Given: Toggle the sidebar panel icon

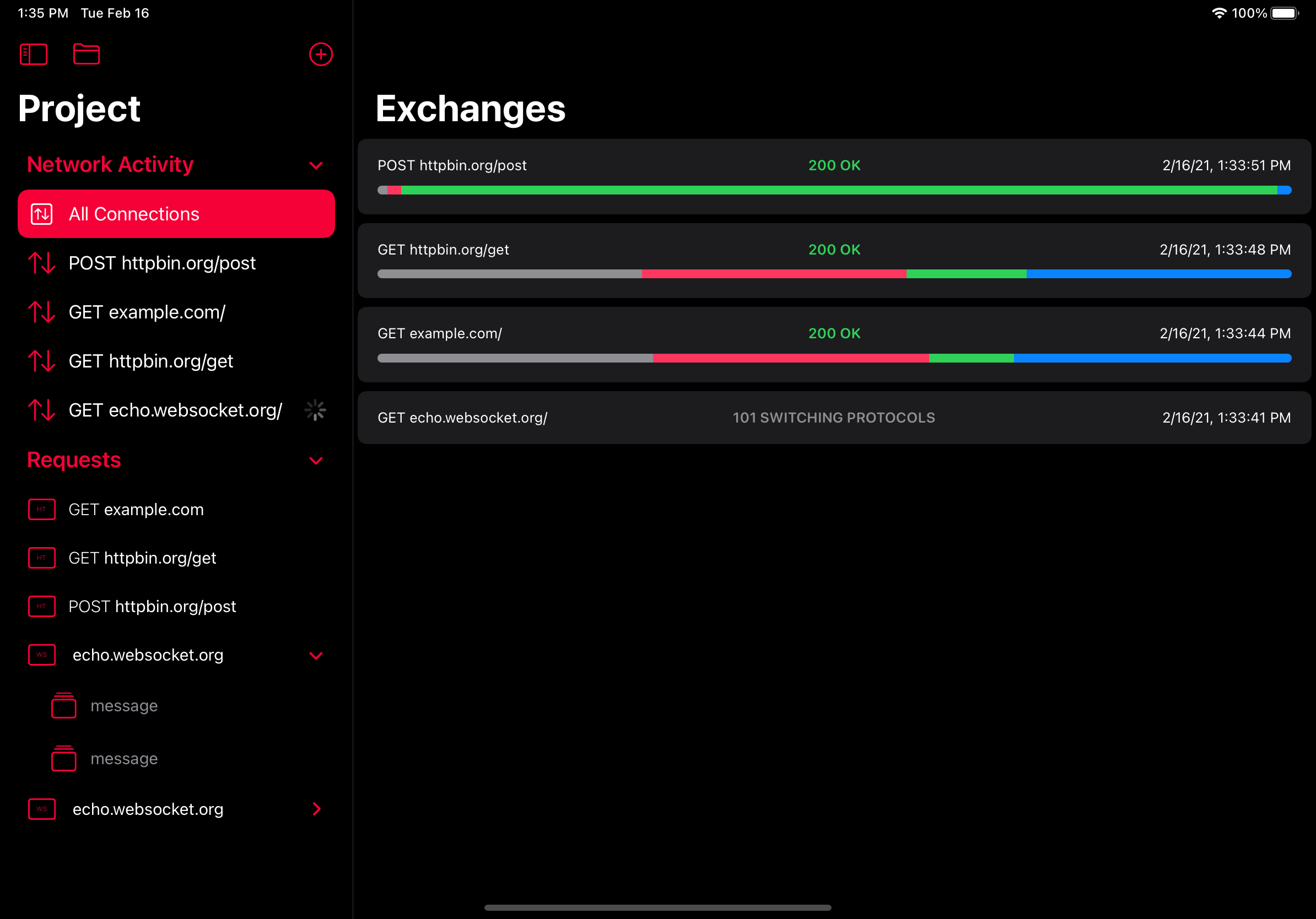Looking at the screenshot, I should [33, 55].
